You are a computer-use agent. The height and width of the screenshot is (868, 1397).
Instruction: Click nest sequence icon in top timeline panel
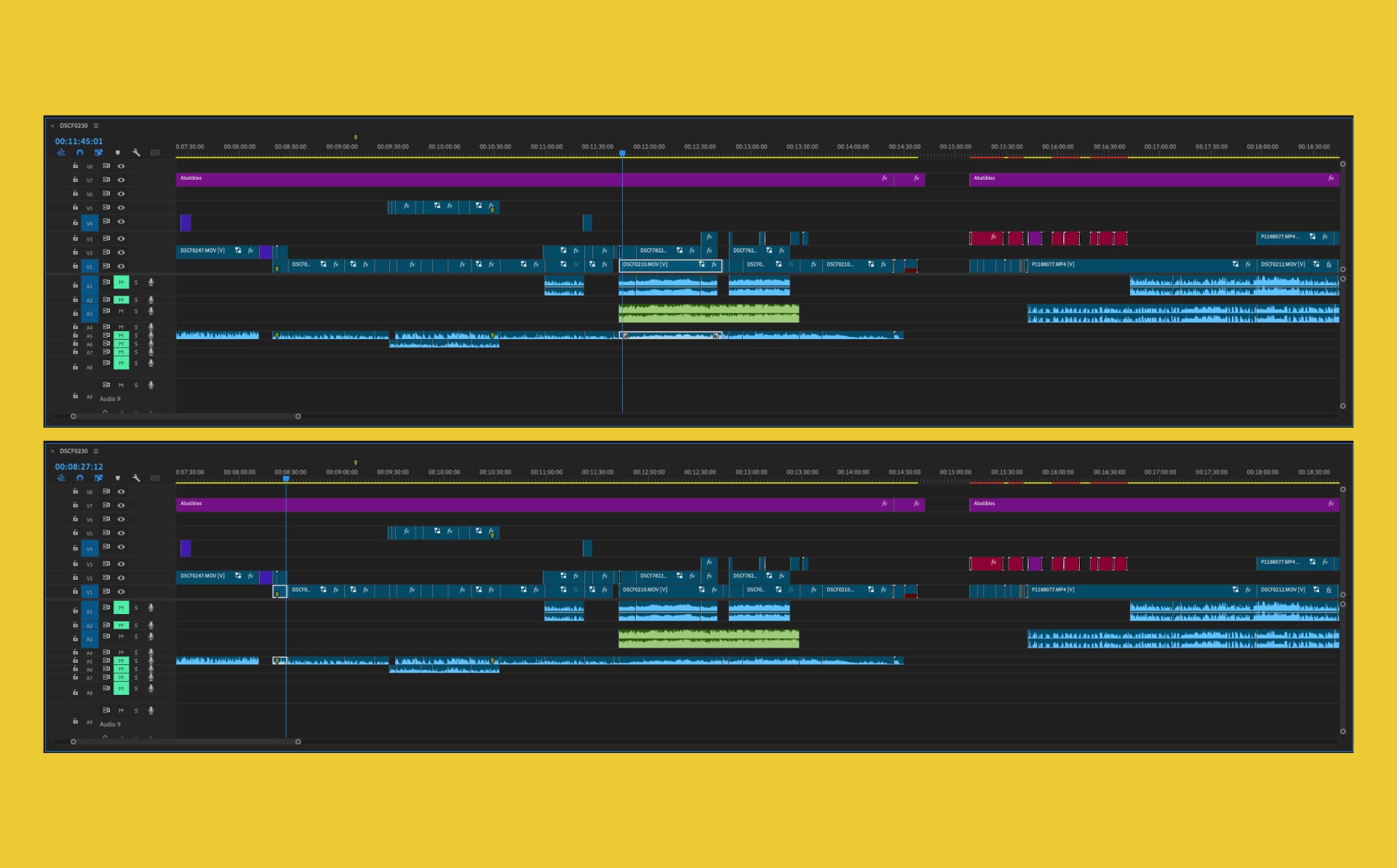coord(61,153)
